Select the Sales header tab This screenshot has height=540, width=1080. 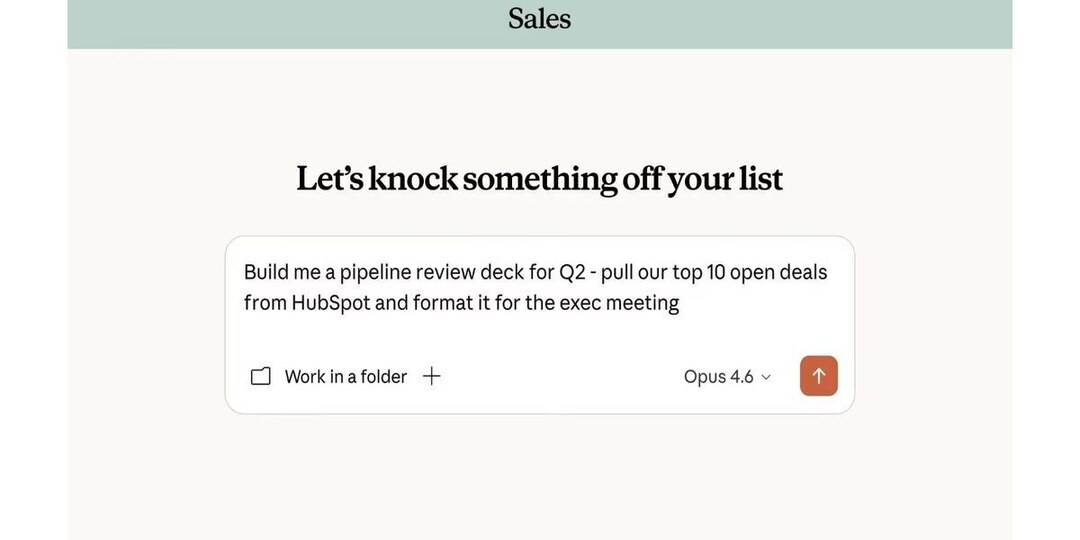point(539,18)
